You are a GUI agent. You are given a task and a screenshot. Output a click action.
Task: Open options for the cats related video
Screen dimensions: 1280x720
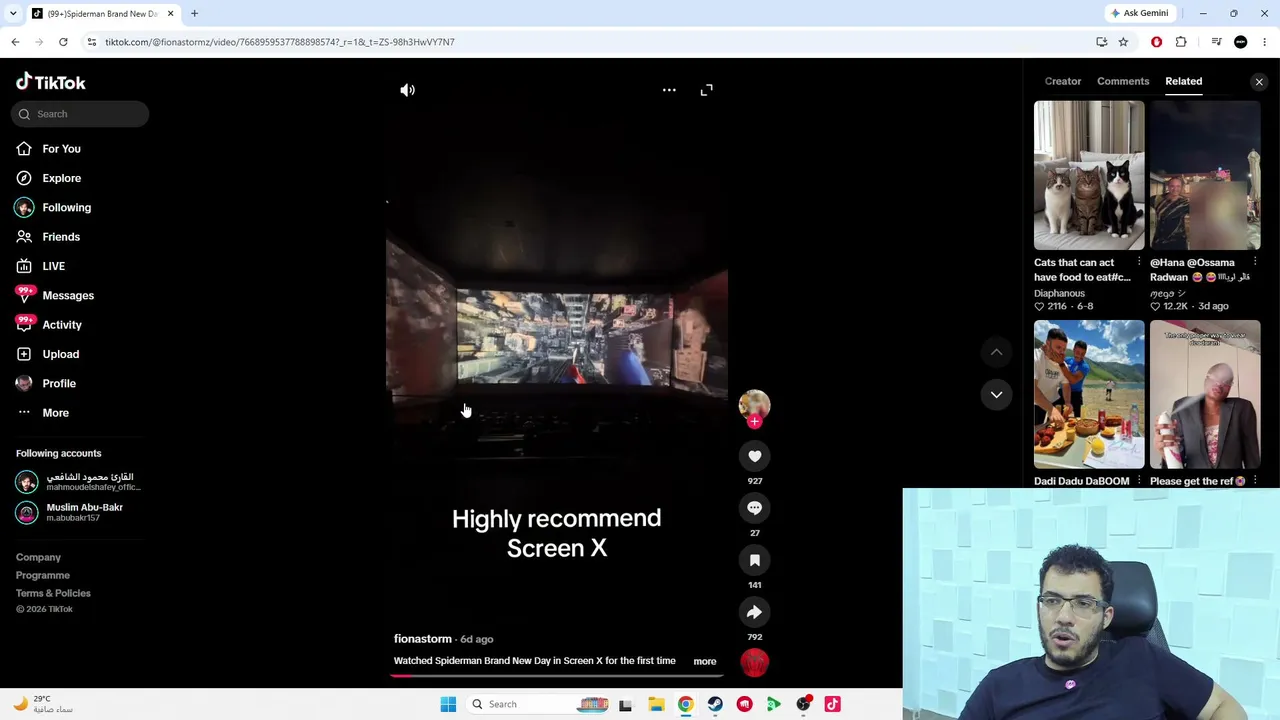click(x=1139, y=263)
